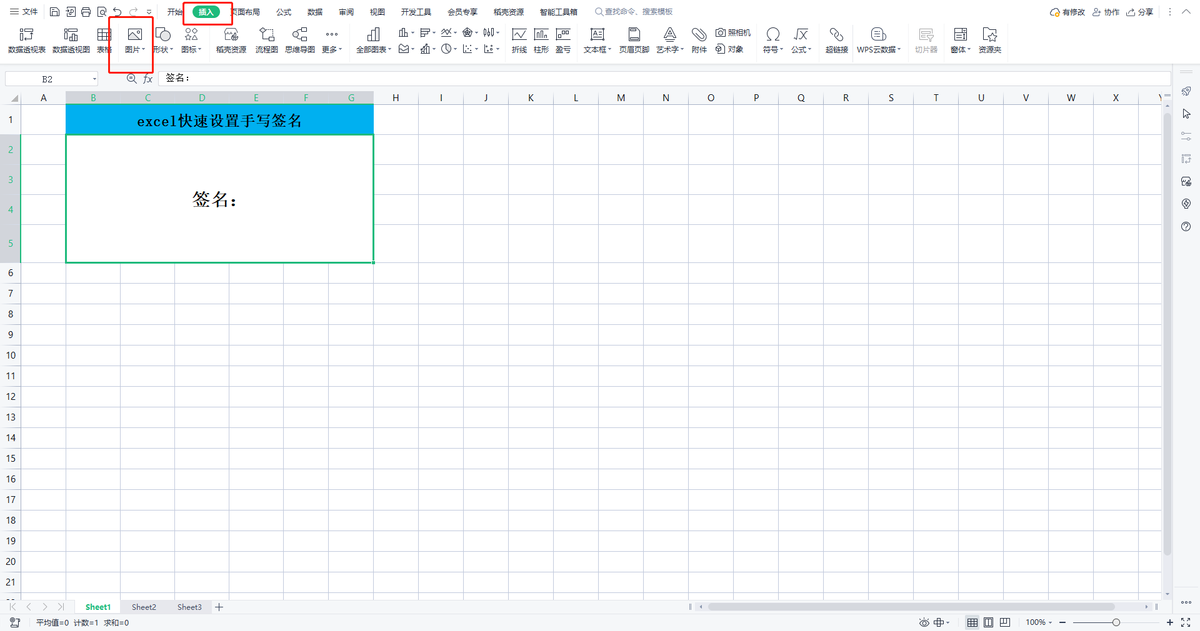Open the resource folder (资源夹)
This screenshot has width=1200, height=631.
coord(990,40)
